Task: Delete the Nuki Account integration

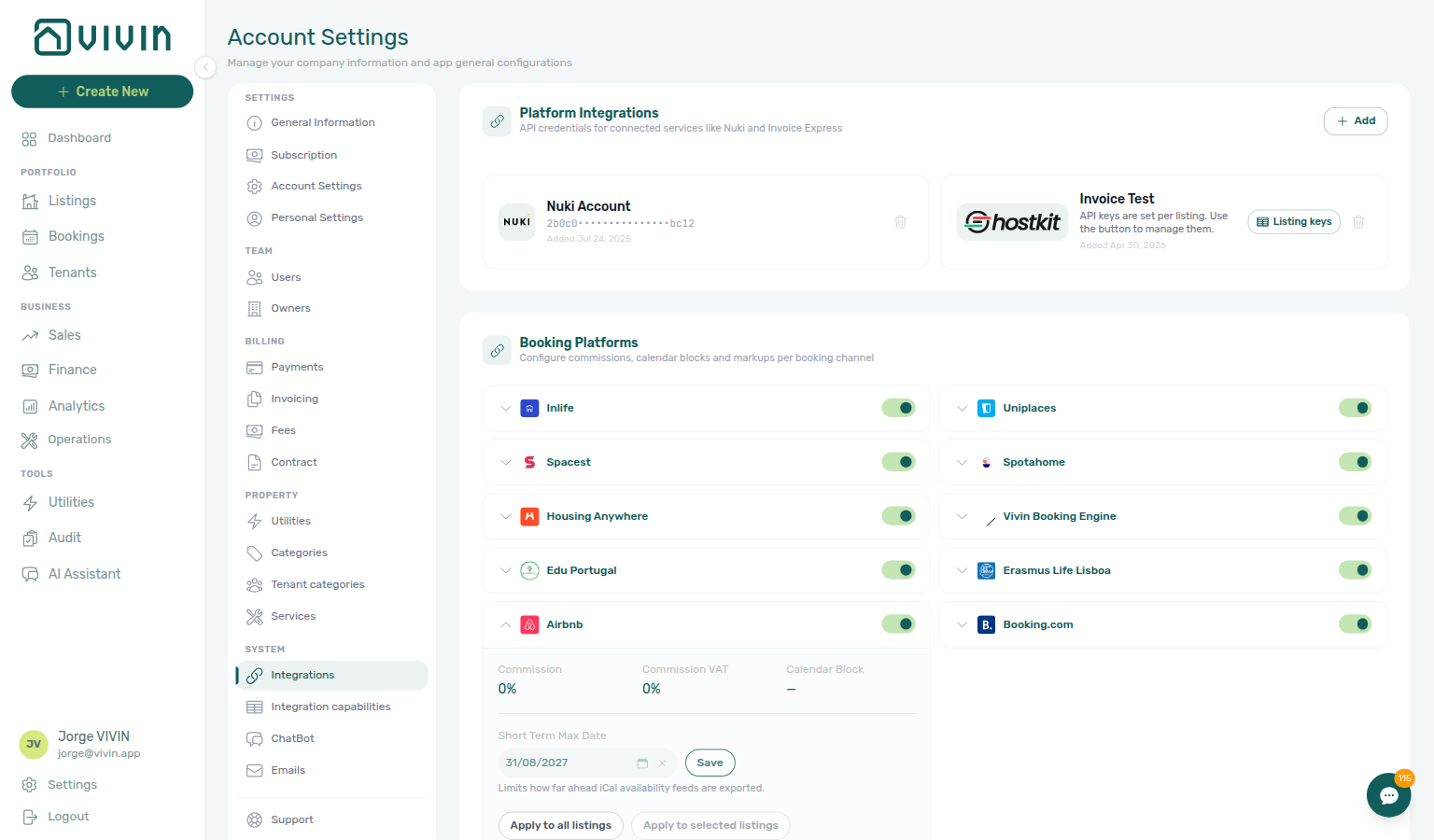Action: tap(900, 222)
